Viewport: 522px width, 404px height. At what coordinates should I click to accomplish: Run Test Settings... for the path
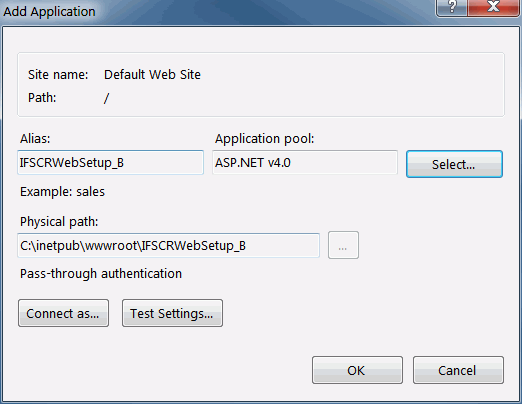pos(172,313)
